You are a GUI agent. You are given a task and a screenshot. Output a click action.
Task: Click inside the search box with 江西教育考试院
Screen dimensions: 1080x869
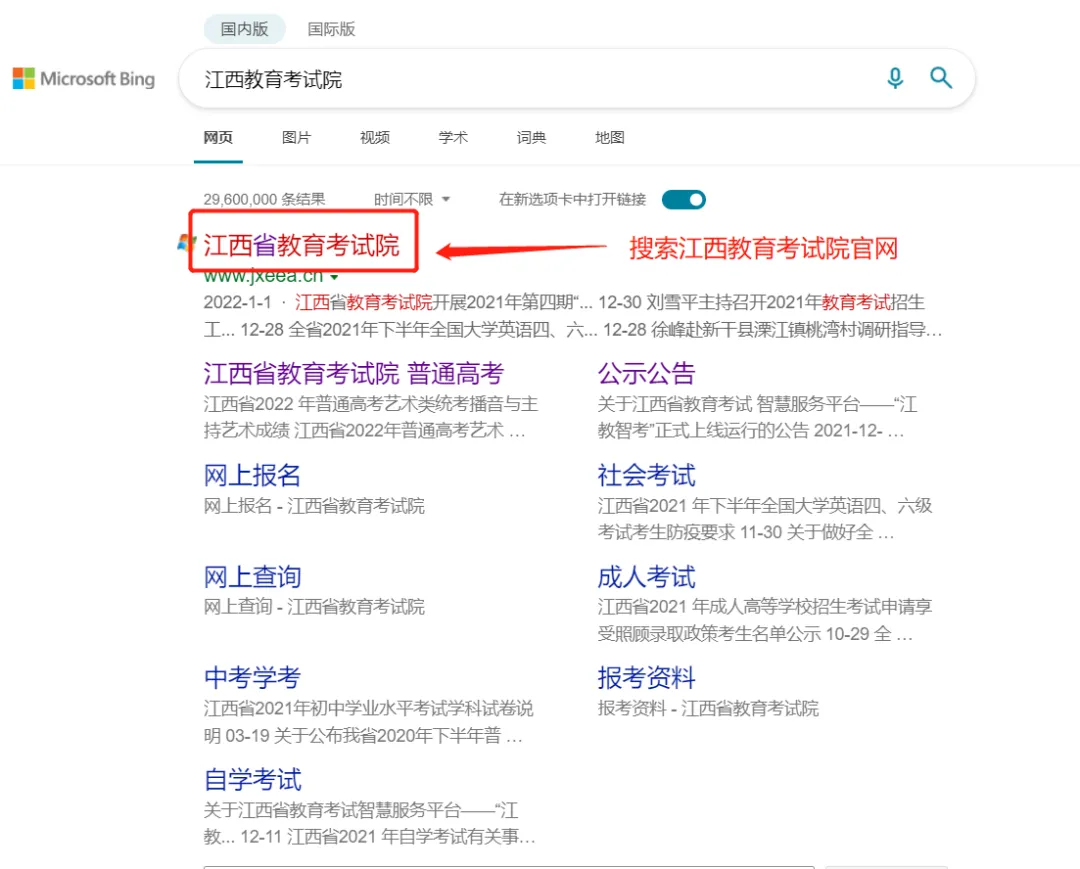click(x=520, y=79)
